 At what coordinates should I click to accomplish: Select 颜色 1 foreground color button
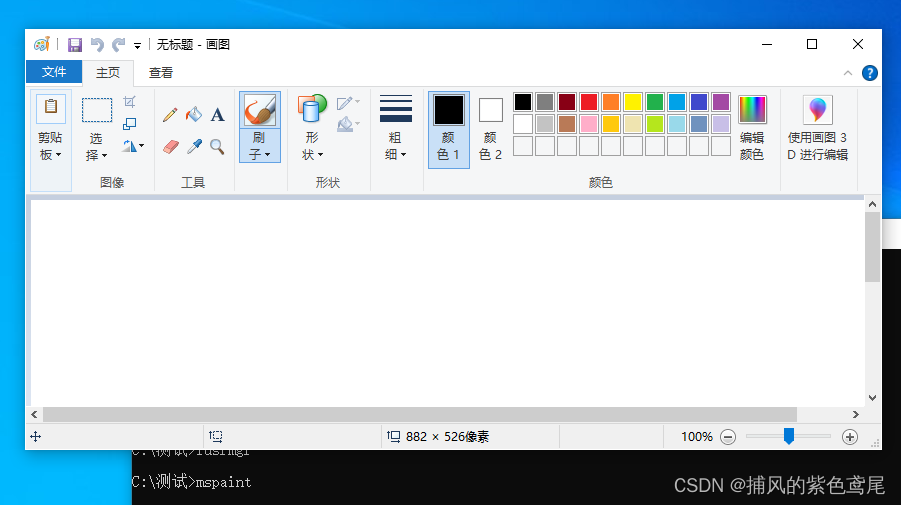coord(449,129)
